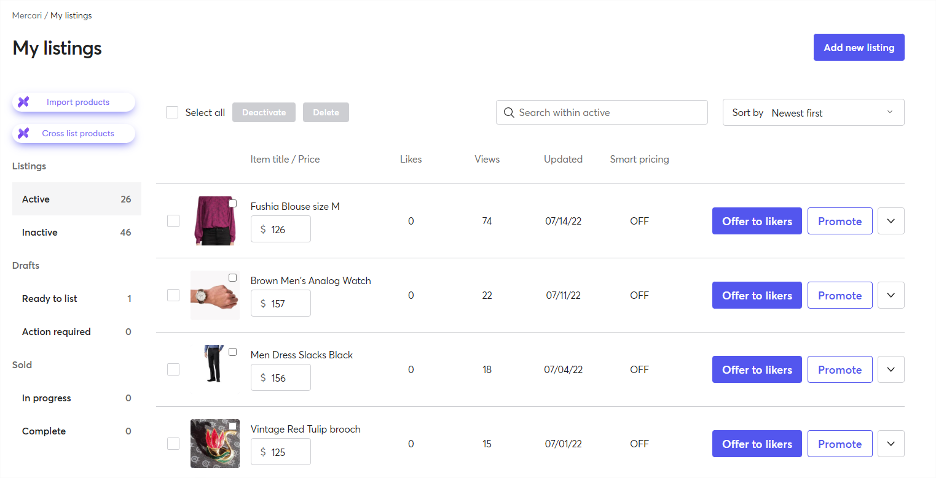Click the purple icon beside Cross list products

(23, 133)
